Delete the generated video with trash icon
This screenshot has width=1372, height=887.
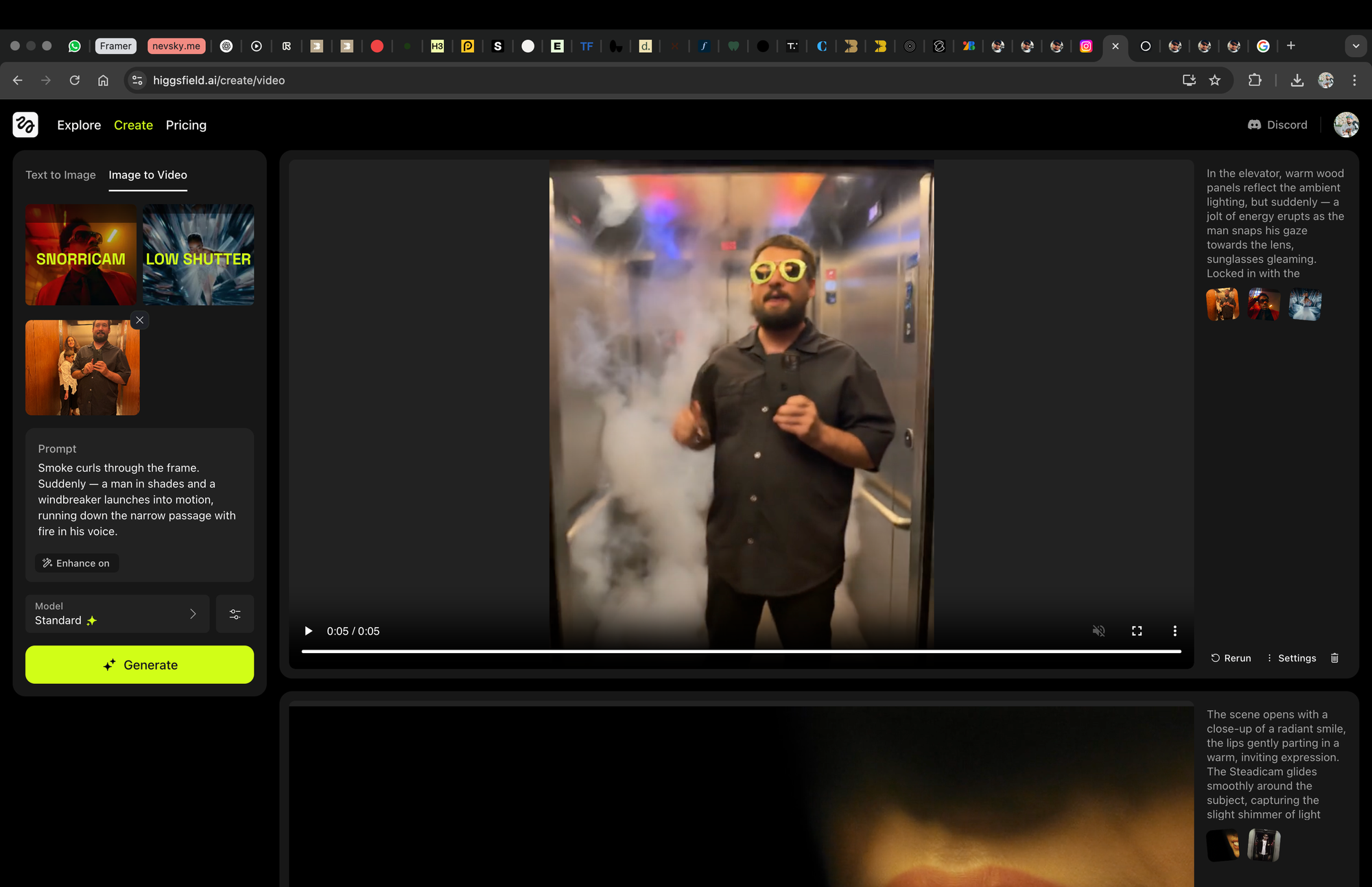pyautogui.click(x=1334, y=658)
